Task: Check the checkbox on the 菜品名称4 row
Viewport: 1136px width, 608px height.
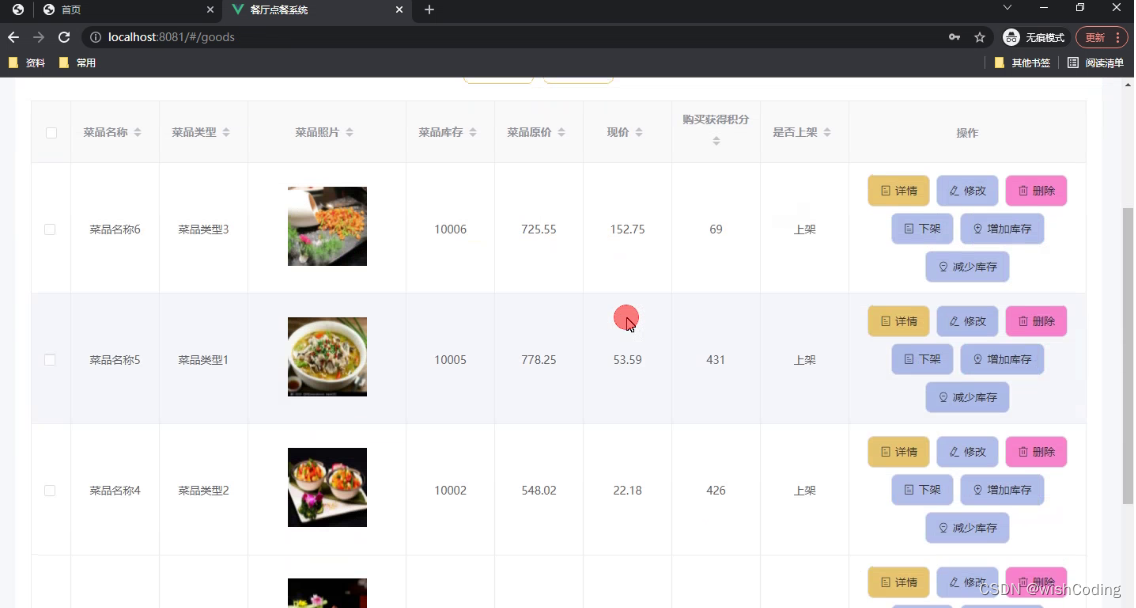Action: tap(50, 490)
